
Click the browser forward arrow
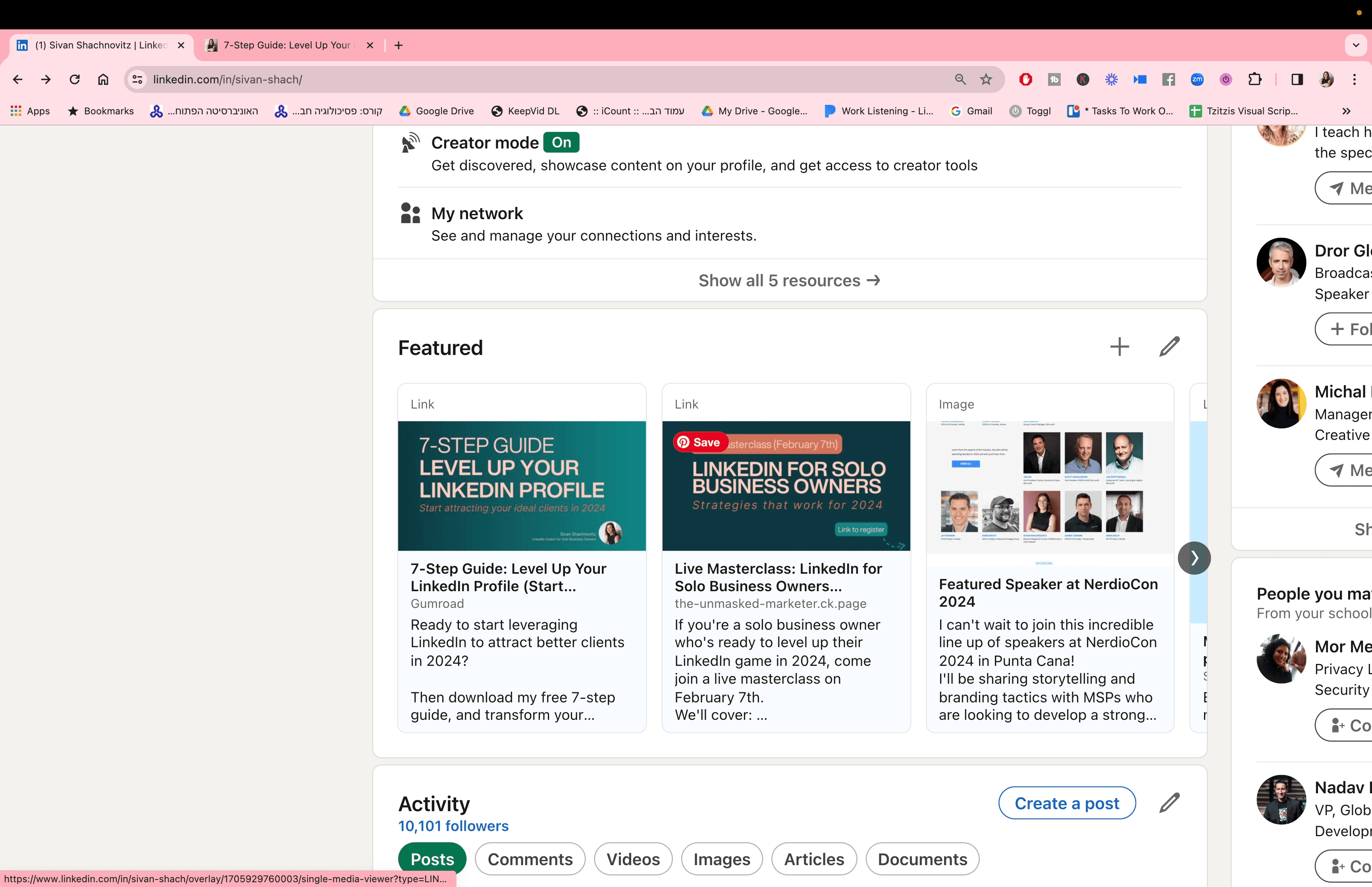point(46,79)
